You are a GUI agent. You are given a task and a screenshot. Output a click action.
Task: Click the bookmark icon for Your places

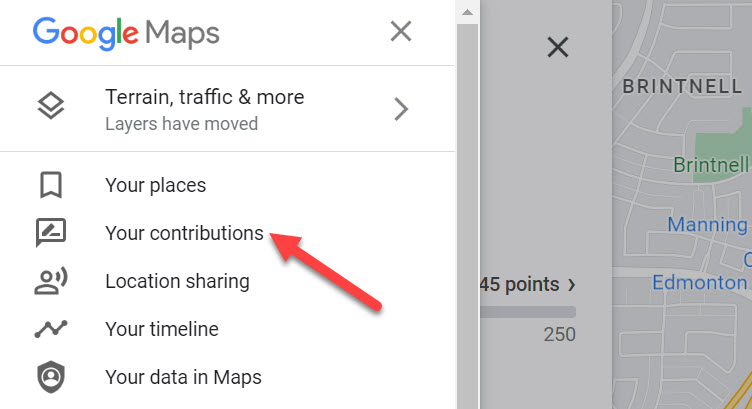coord(51,185)
